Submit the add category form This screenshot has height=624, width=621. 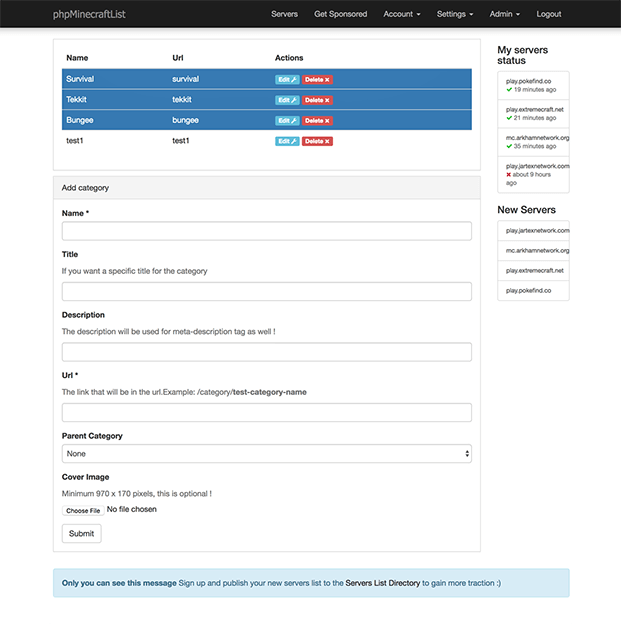coord(81,534)
